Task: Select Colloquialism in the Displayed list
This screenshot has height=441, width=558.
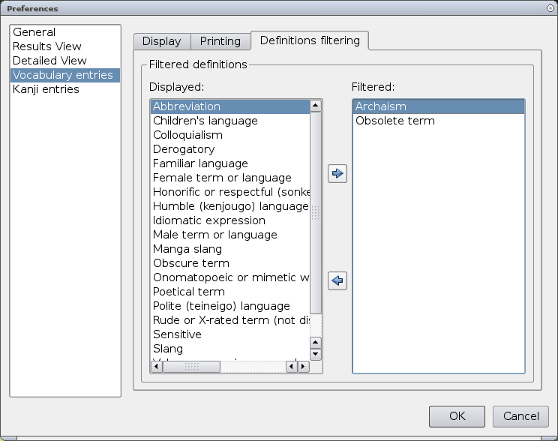Action: (x=230, y=135)
